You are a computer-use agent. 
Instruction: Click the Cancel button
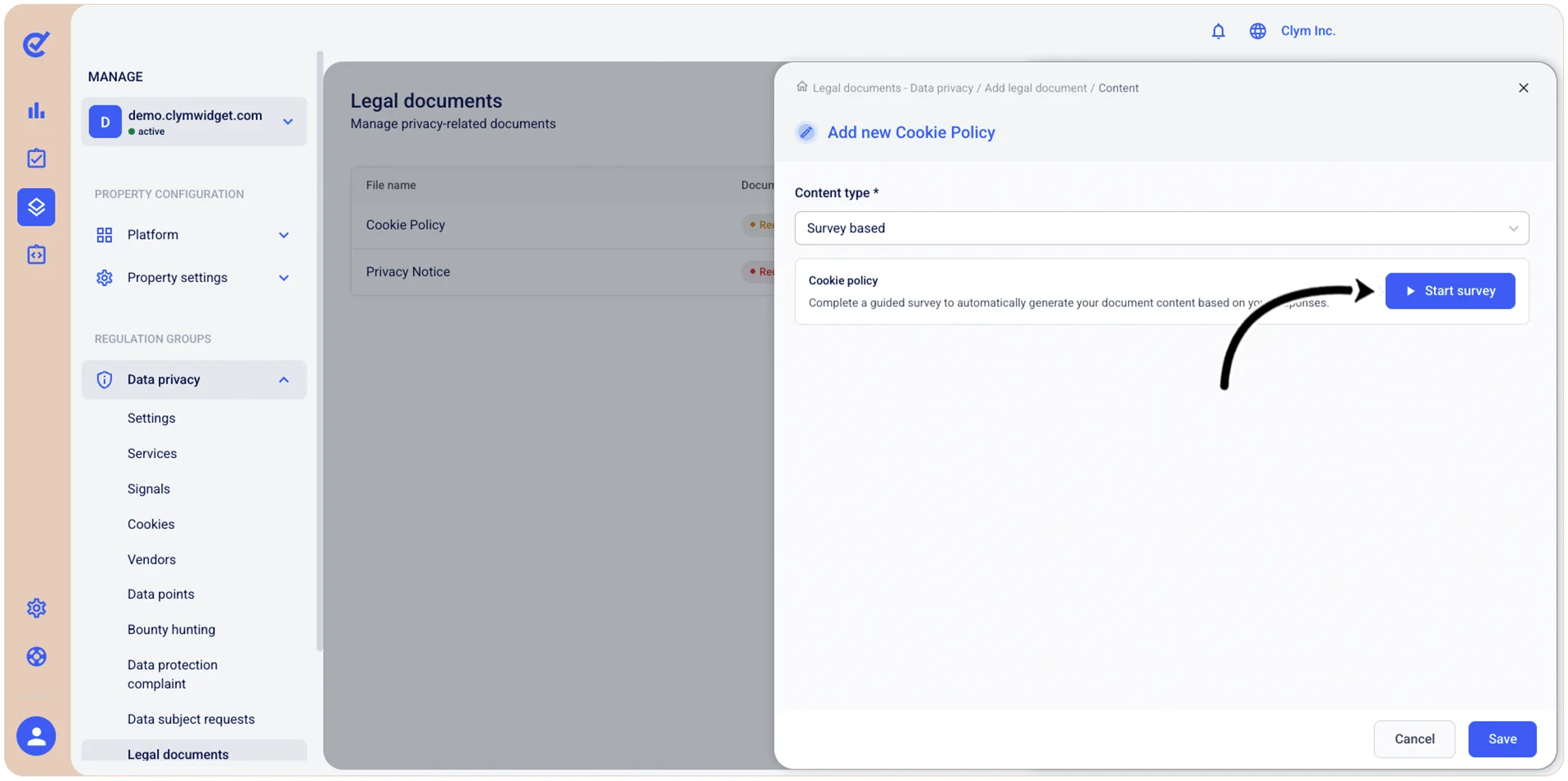pos(1414,738)
